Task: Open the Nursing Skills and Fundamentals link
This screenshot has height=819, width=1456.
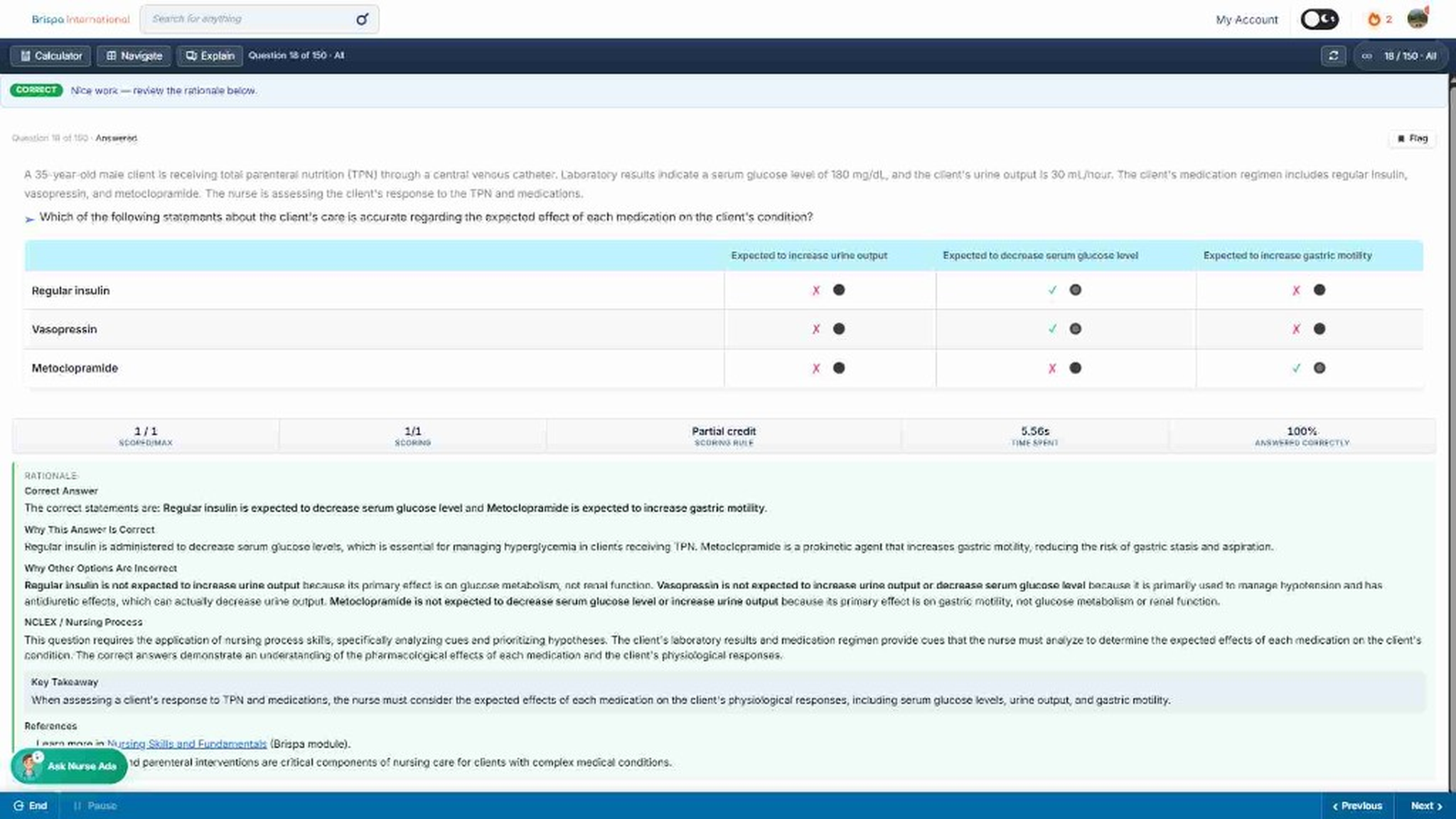Action: click(187, 744)
